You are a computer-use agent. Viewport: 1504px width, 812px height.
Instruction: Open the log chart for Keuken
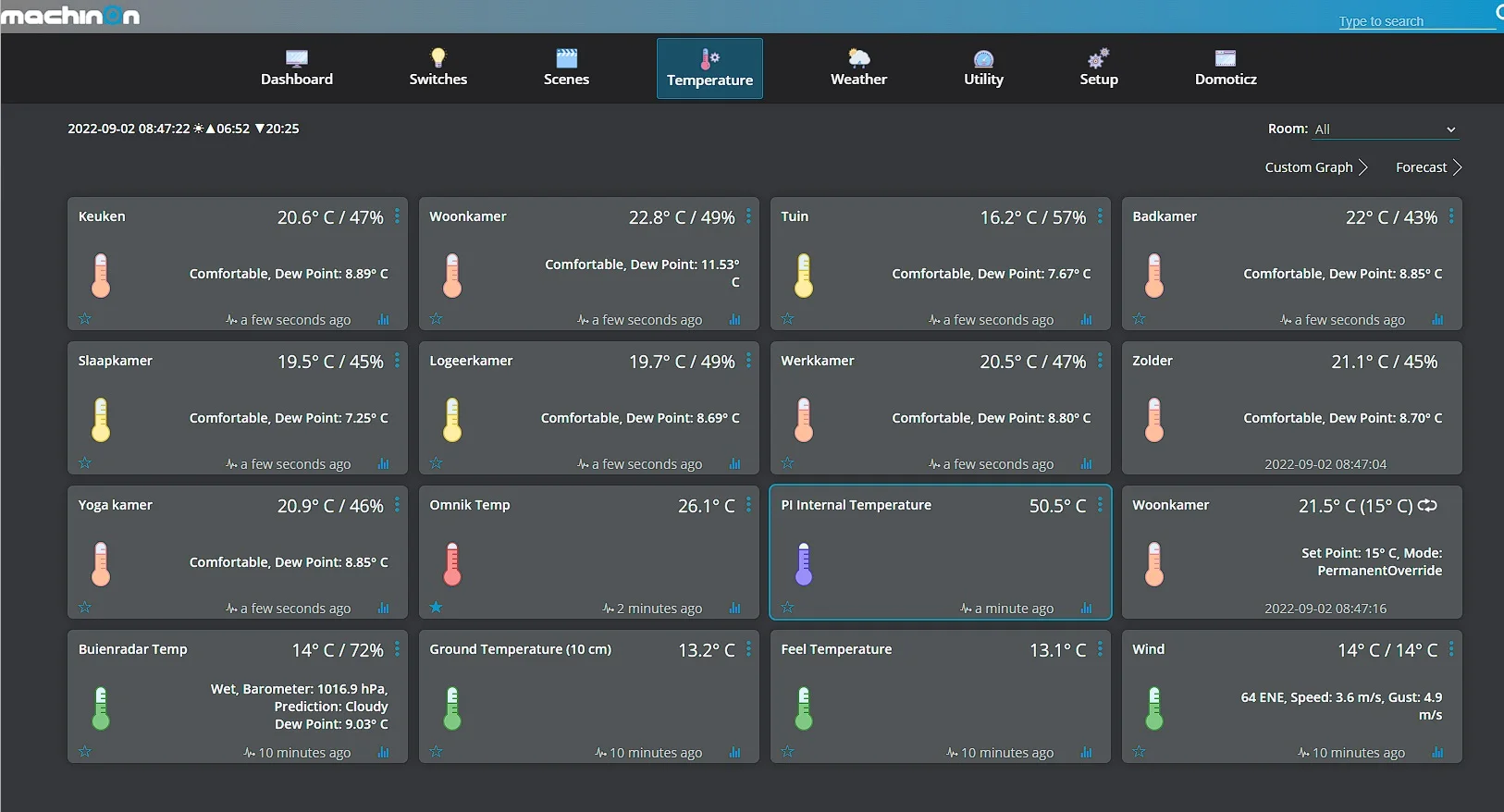[x=384, y=320]
